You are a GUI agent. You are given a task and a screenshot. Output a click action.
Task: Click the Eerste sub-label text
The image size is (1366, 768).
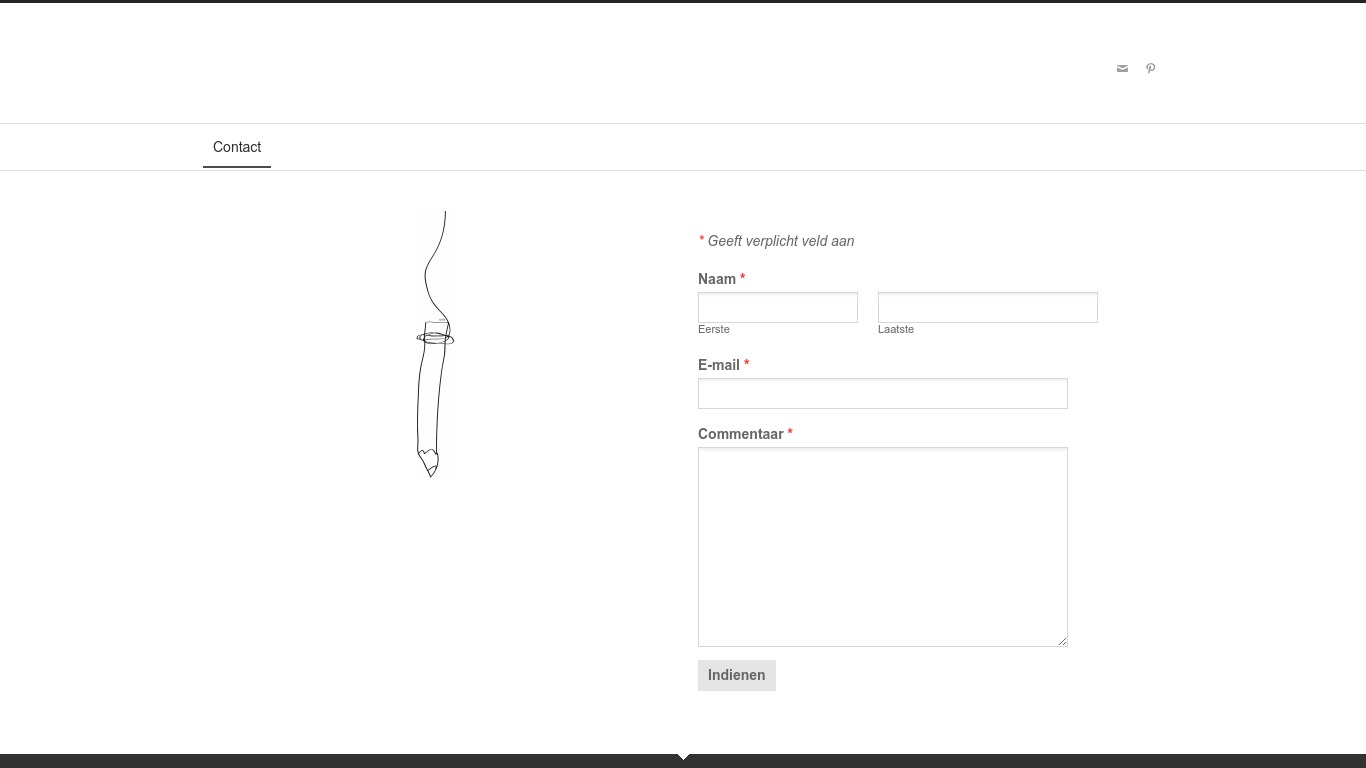pyautogui.click(x=713, y=329)
